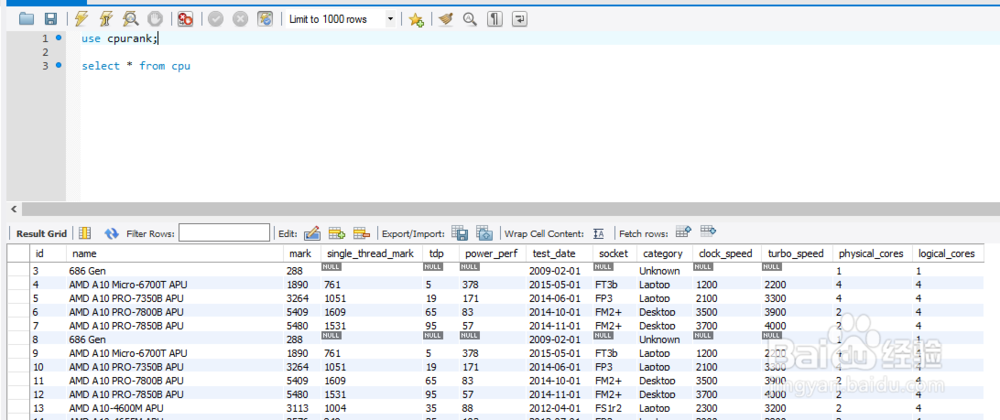Select test_date '2014-10-01' in row id 6
1000x420 pixels.
(x=559, y=312)
